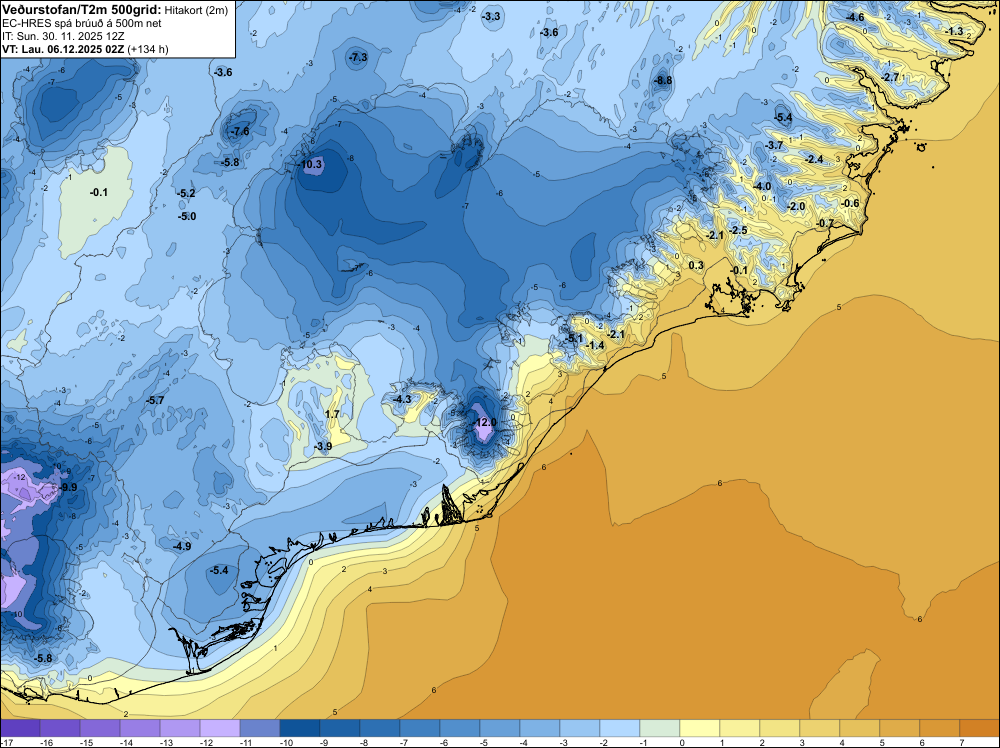Click the 1.7 warm spot value

[x=332, y=414]
